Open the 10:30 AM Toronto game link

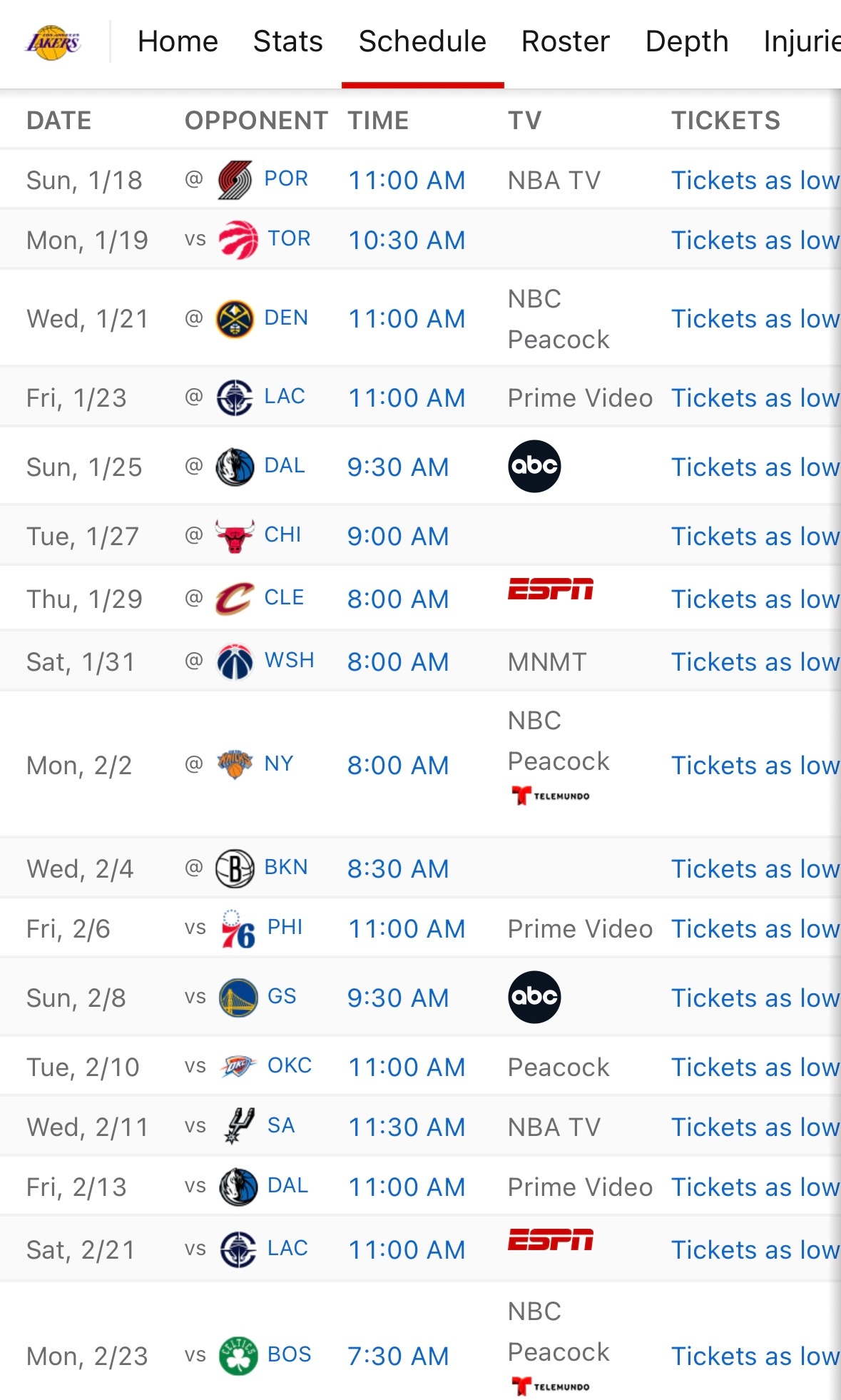[x=407, y=240]
